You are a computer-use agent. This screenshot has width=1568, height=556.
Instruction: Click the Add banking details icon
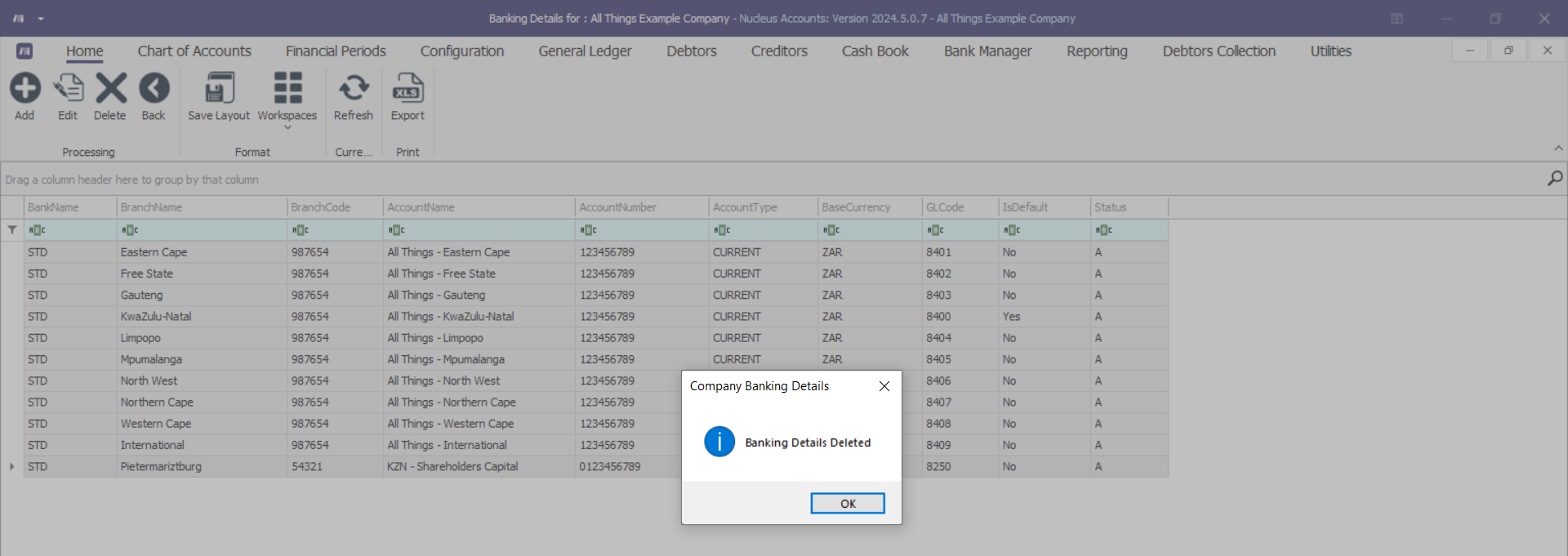point(24,88)
